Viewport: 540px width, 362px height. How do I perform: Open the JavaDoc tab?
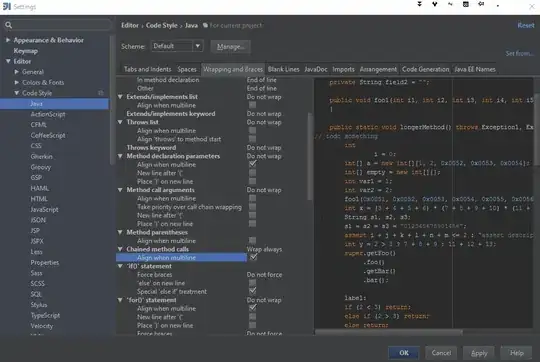[316, 69]
